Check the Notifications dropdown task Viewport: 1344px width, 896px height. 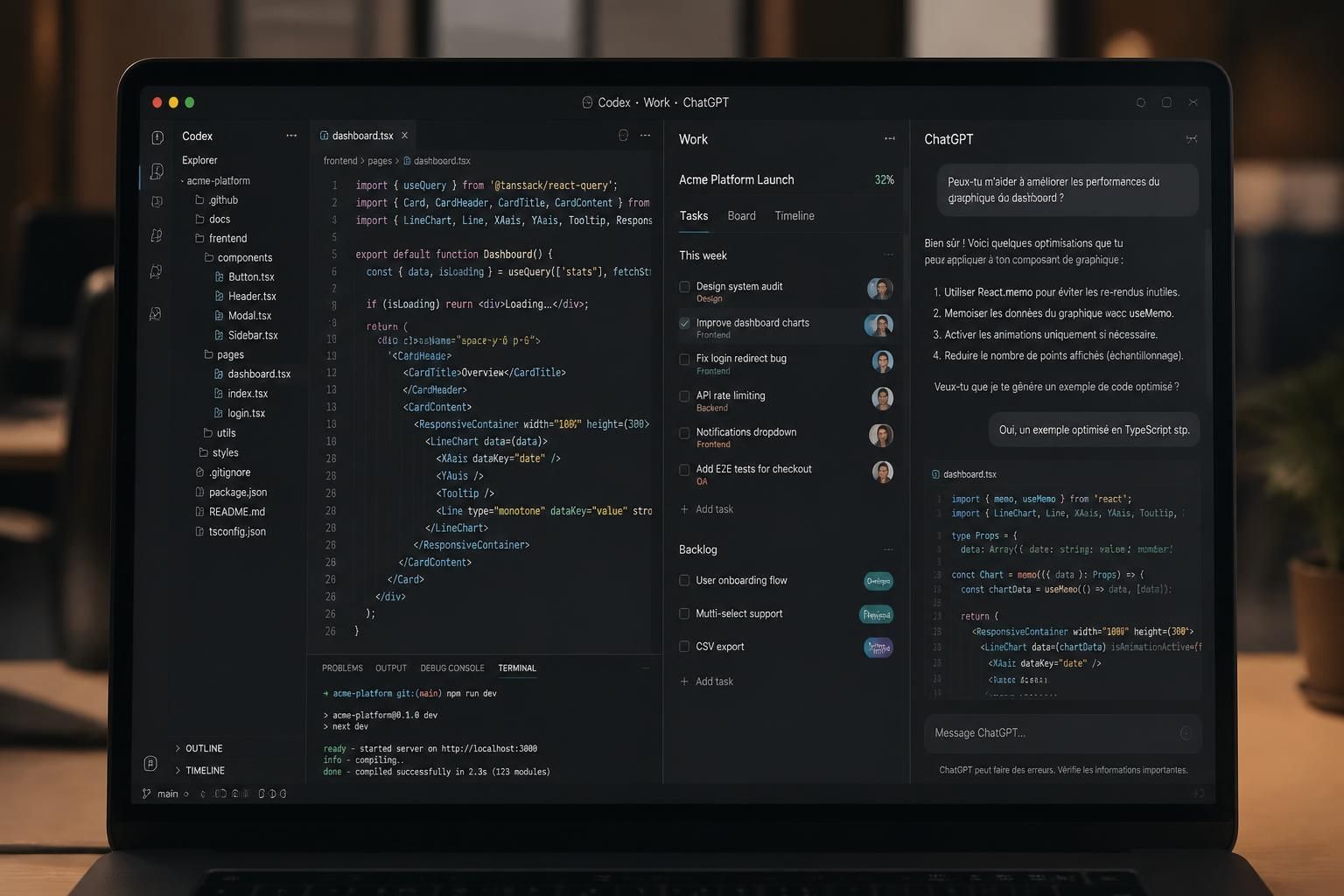(x=684, y=433)
